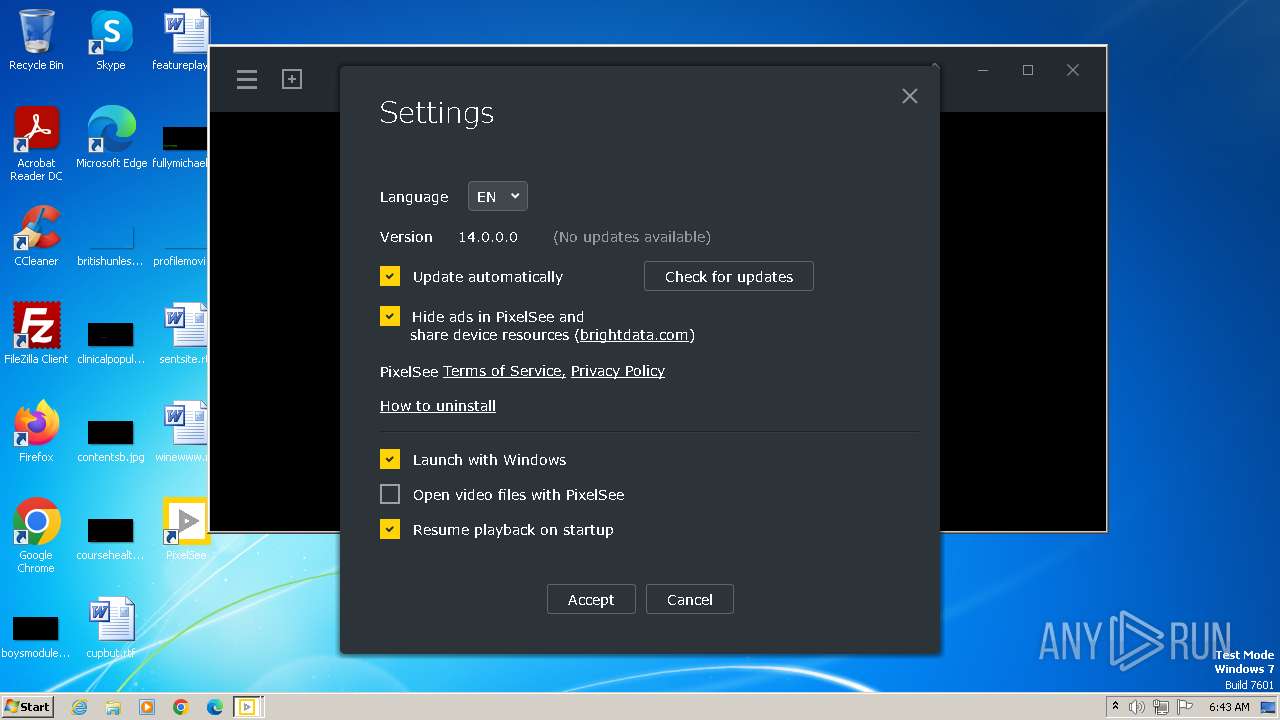Viewport: 1280px width, 720px height.
Task: Open Windows Explorer folder from taskbar
Action: [x=113, y=707]
